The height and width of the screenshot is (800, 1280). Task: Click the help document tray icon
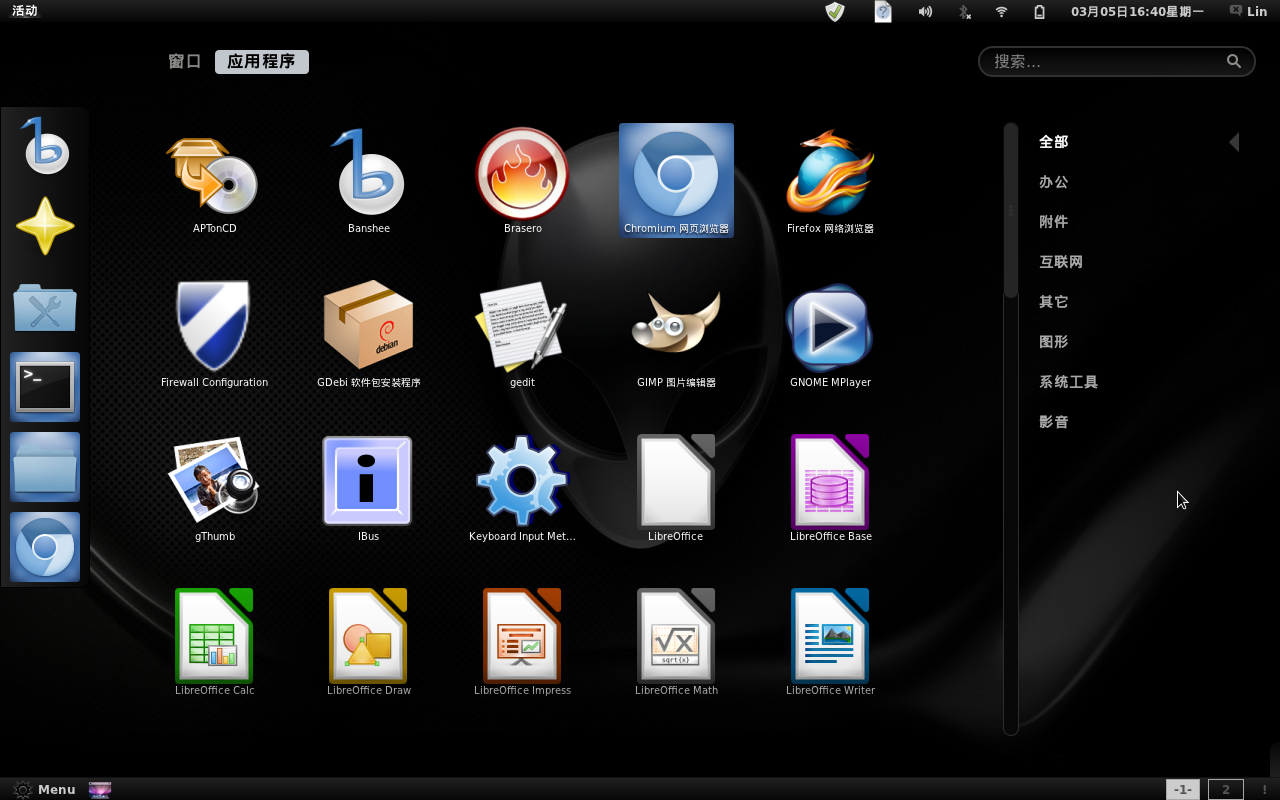click(883, 11)
